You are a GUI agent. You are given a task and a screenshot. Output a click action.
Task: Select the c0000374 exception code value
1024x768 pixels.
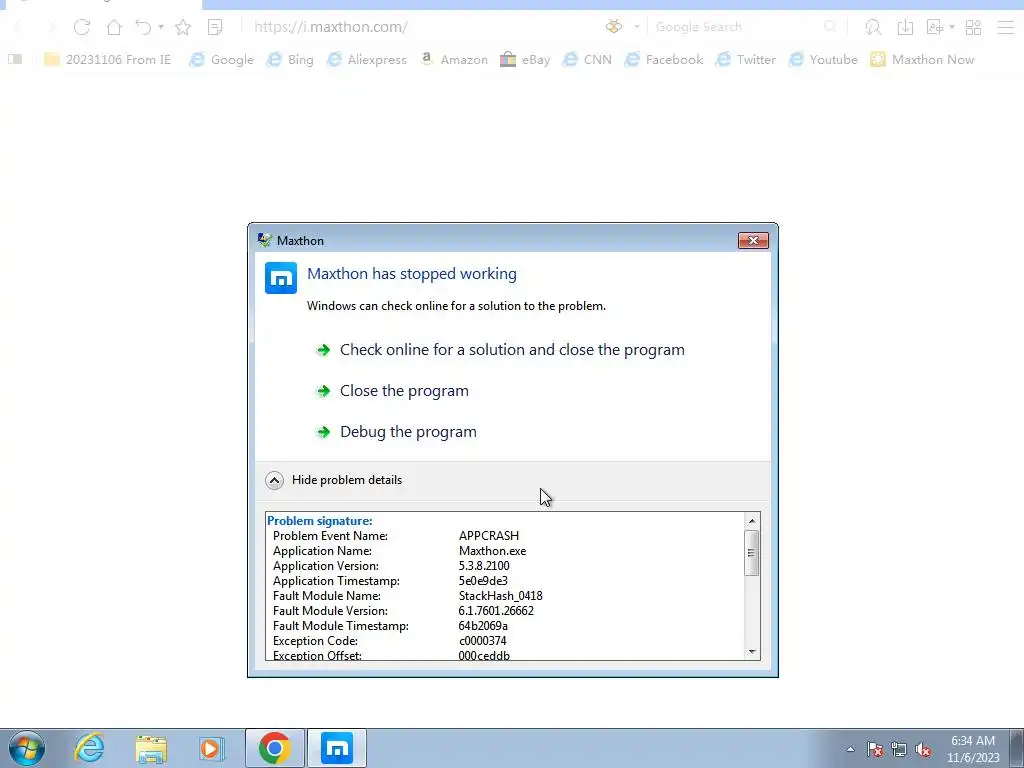(x=483, y=641)
